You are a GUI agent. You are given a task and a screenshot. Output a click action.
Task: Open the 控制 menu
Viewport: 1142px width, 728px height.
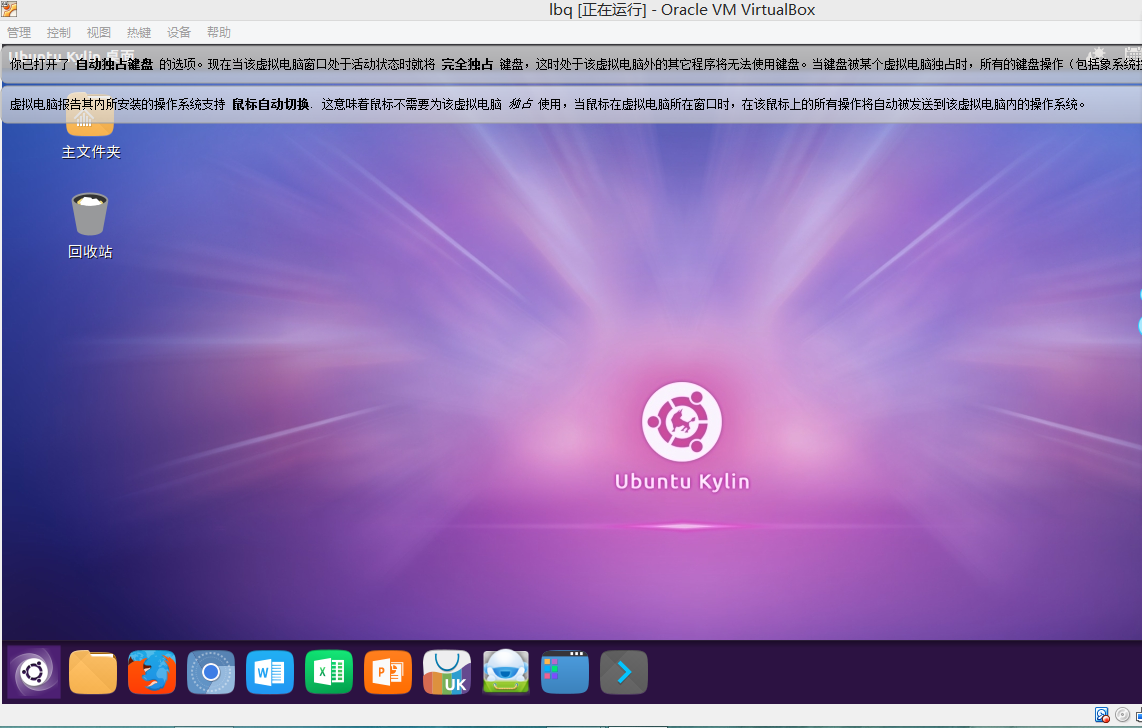click(59, 32)
